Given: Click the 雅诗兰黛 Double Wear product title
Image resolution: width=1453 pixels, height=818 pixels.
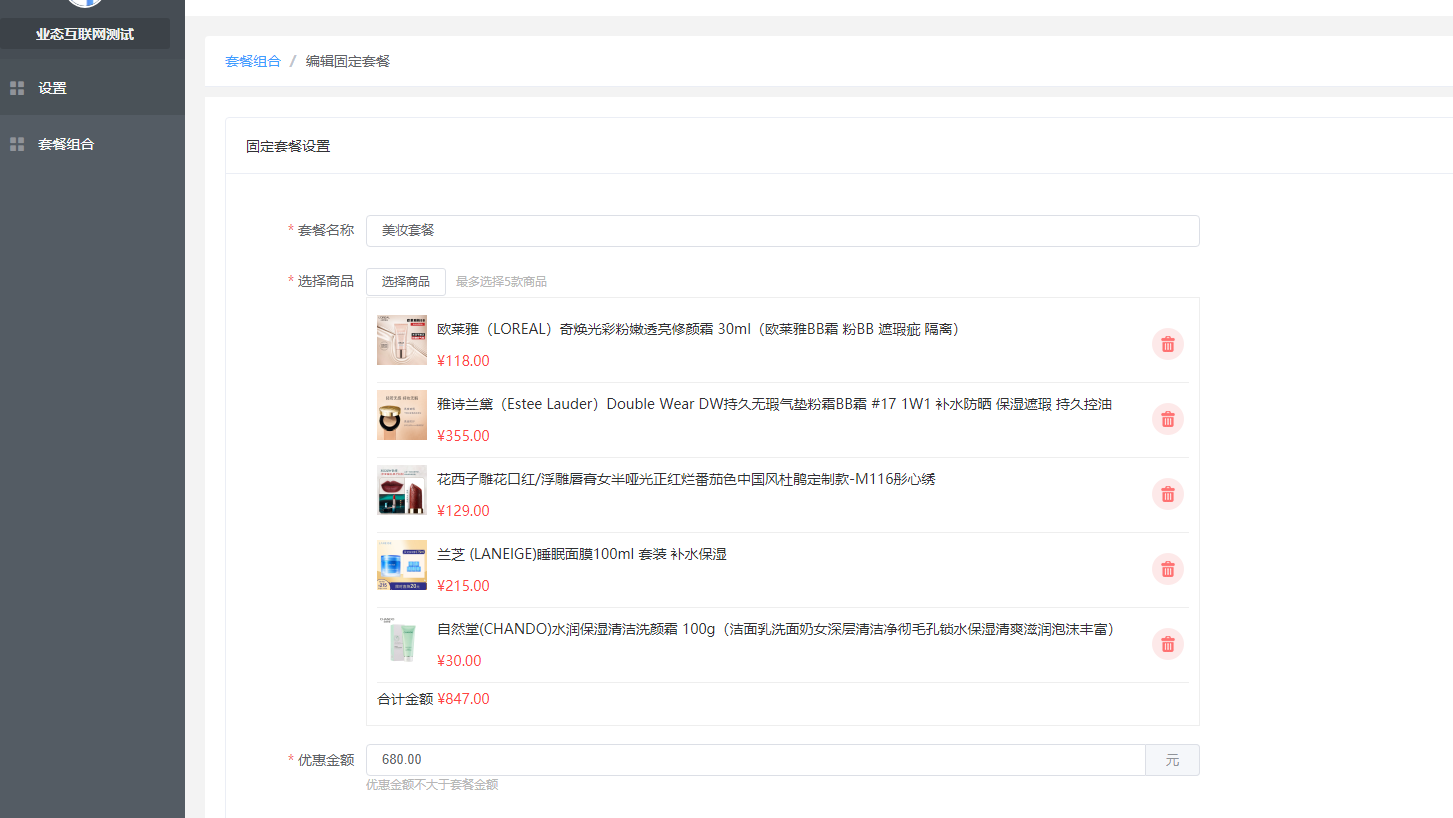Looking at the screenshot, I should [774, 404].
